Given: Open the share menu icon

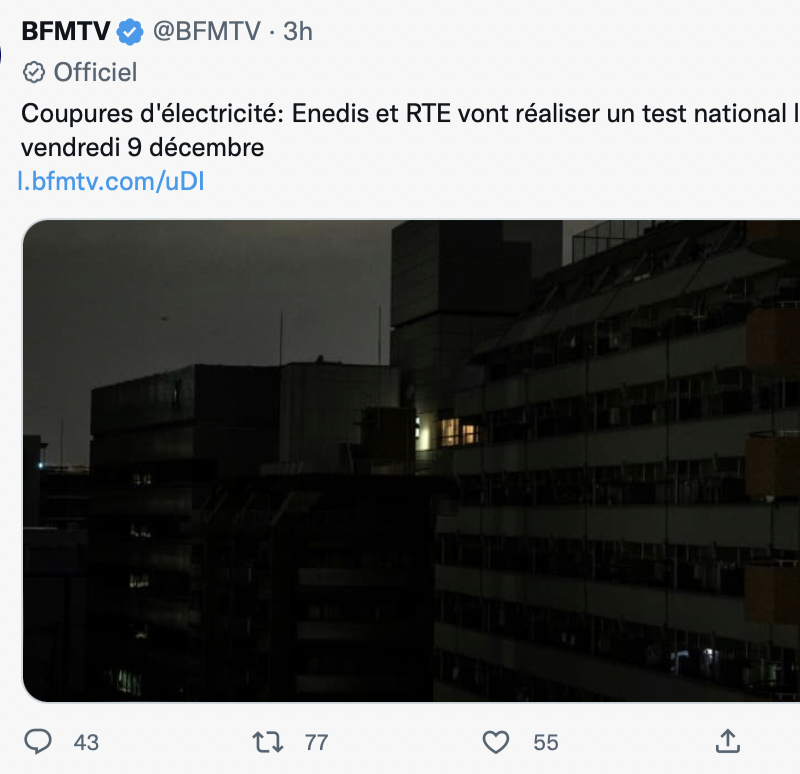Looking at the screenshot, I should [728, 741].
